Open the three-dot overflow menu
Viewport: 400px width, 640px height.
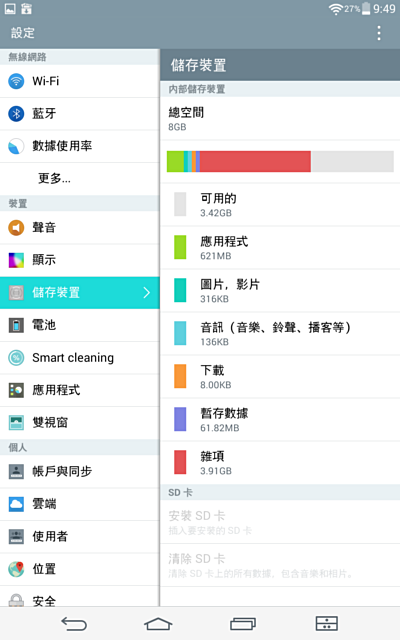379,33
